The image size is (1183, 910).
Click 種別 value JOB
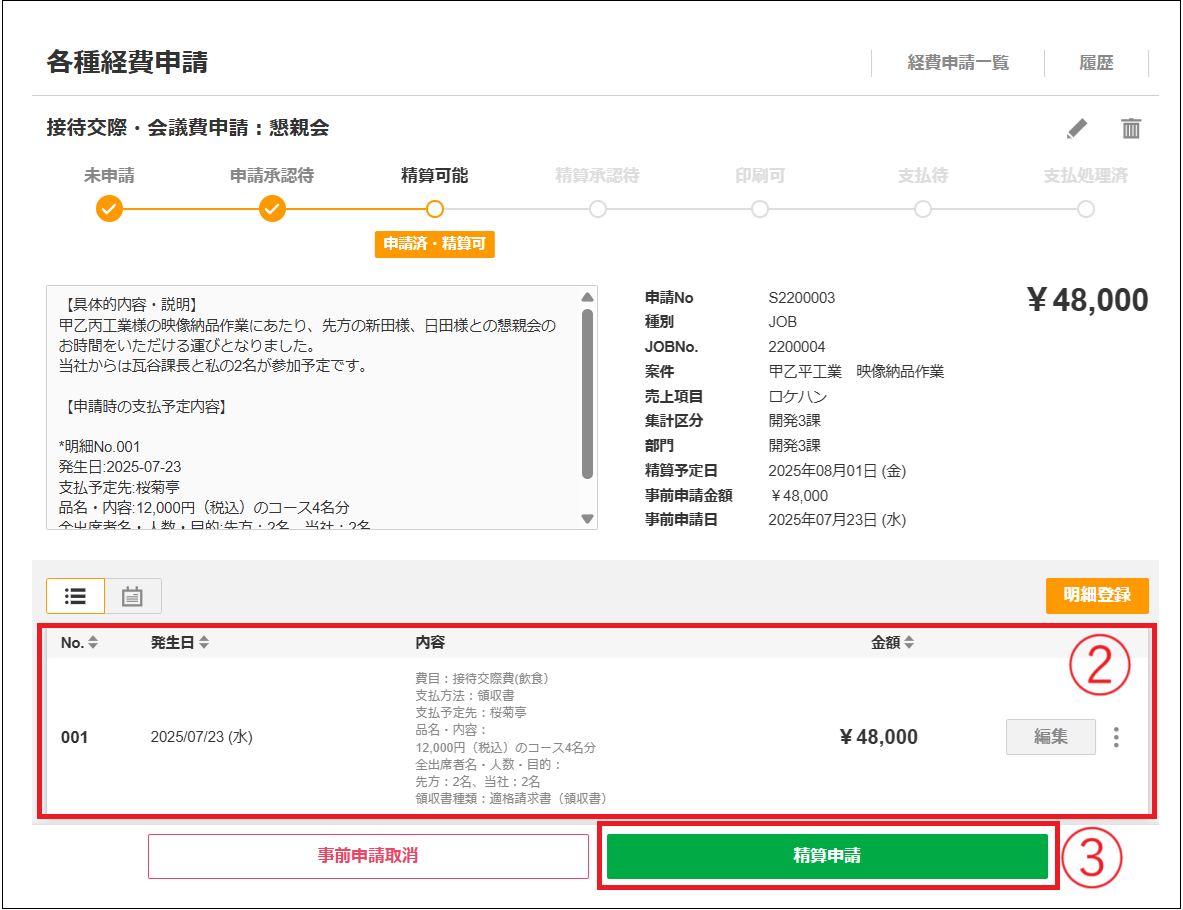coord(782,322)
